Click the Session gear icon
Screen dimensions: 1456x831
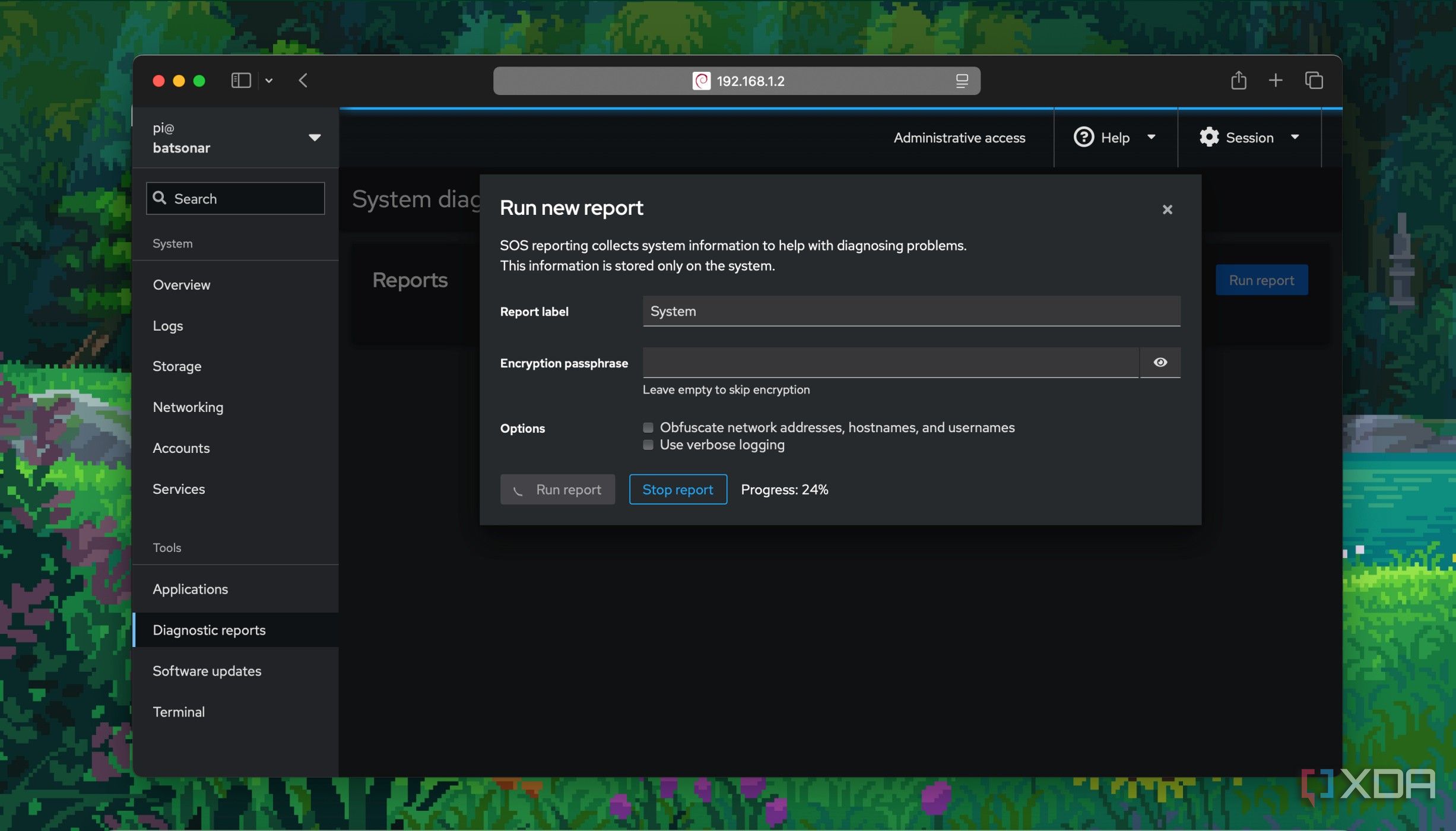[1208, 137]
